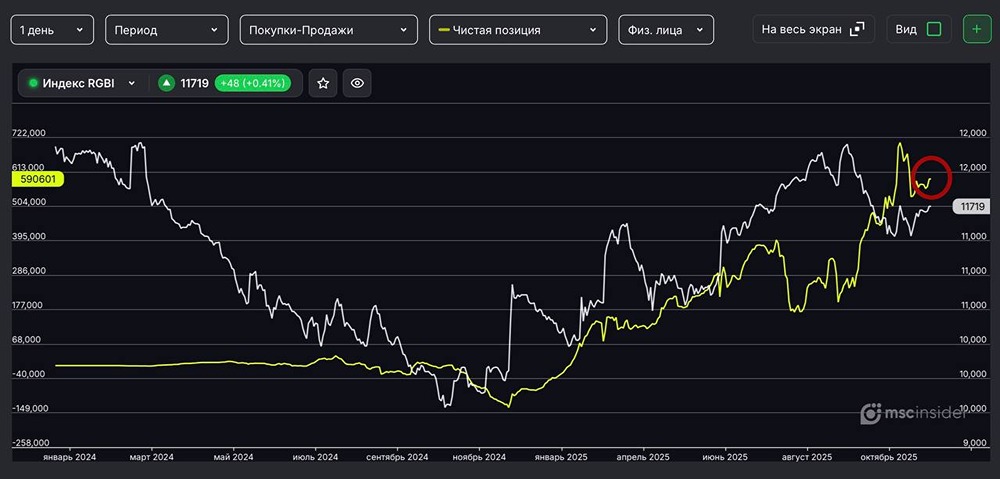
Task: Click the yellow line marker before Чистая позиция
Action: (x=444, y=30)
